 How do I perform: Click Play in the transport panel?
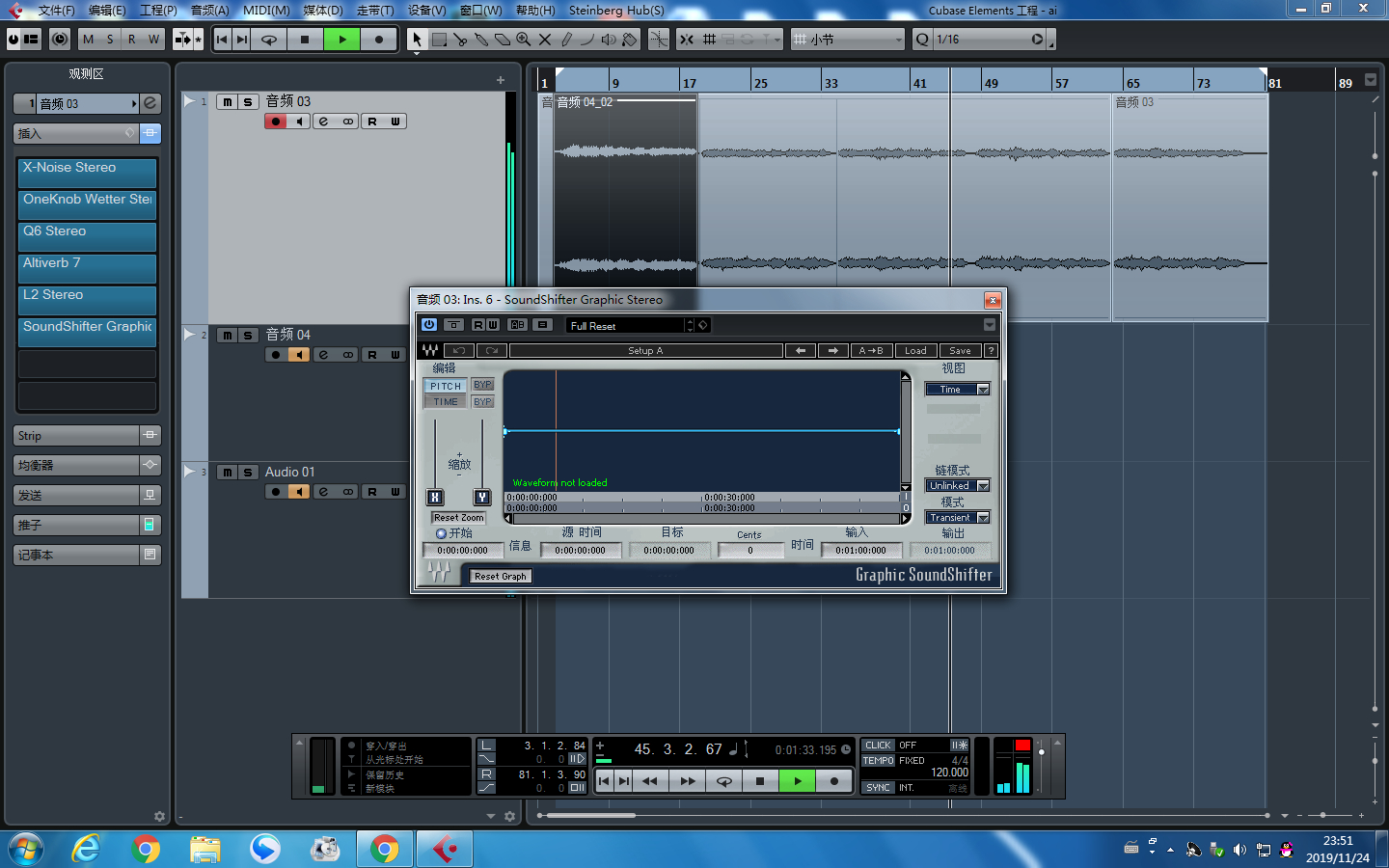[797, 781]
